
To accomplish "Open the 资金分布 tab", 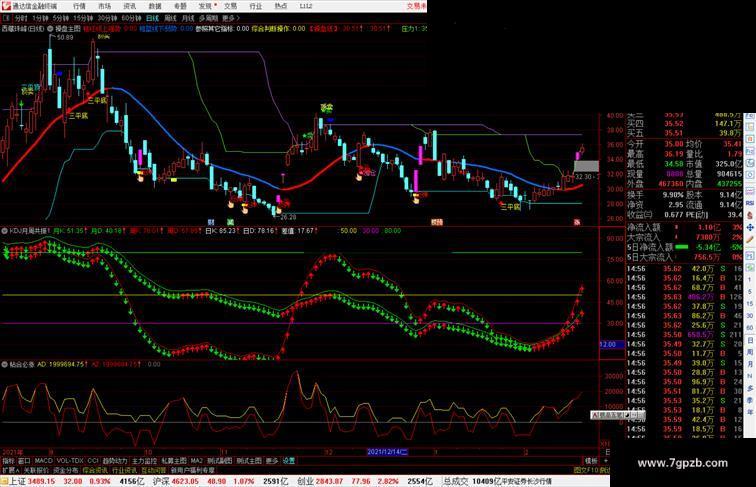I will click(66, 470).
